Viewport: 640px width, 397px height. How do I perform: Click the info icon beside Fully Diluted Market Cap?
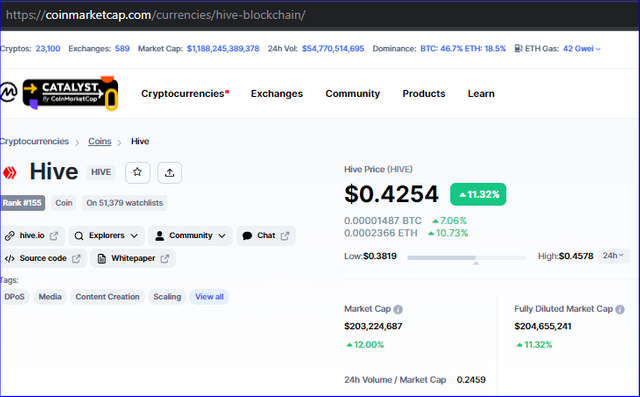(620, 309)
